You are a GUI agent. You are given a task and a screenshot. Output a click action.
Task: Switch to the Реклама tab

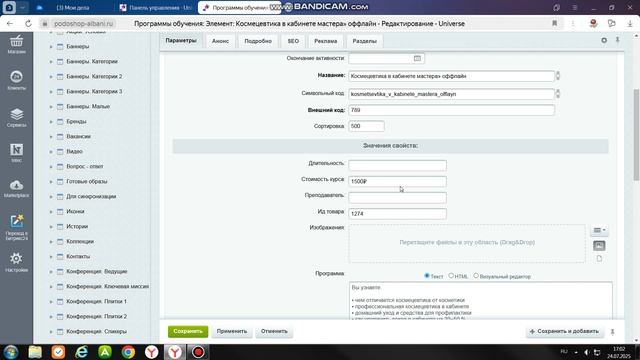pos(326,41)
